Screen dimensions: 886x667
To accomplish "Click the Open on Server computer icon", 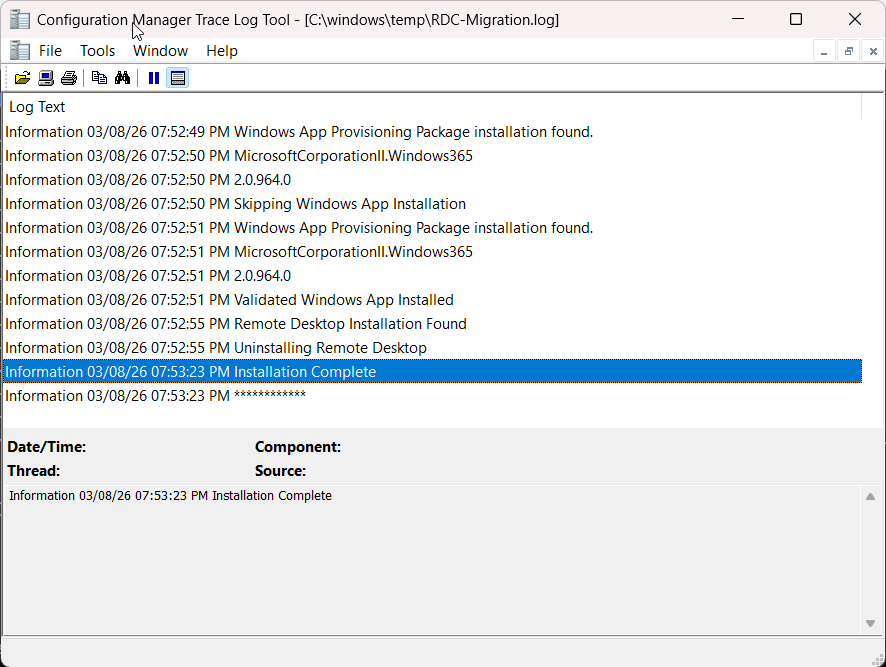I will [46, 78].
